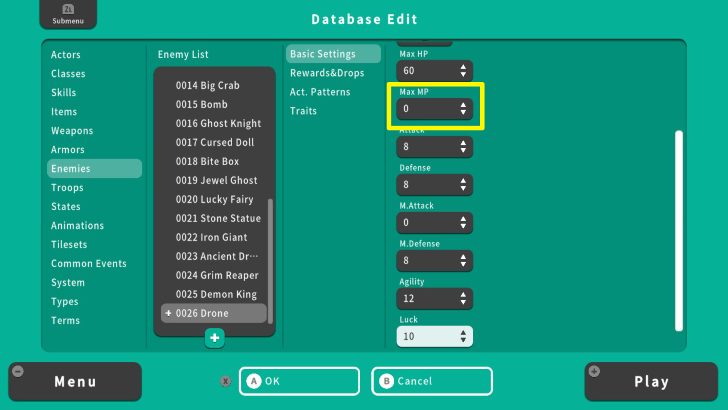Switch to Skills category
Viewport: 728px width, 410px height.
64,93
